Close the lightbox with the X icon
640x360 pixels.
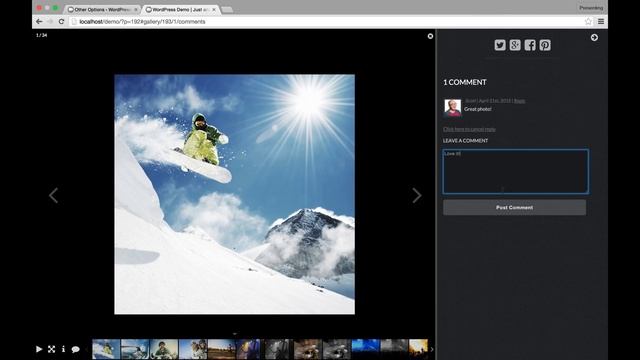tap(430, 36)
